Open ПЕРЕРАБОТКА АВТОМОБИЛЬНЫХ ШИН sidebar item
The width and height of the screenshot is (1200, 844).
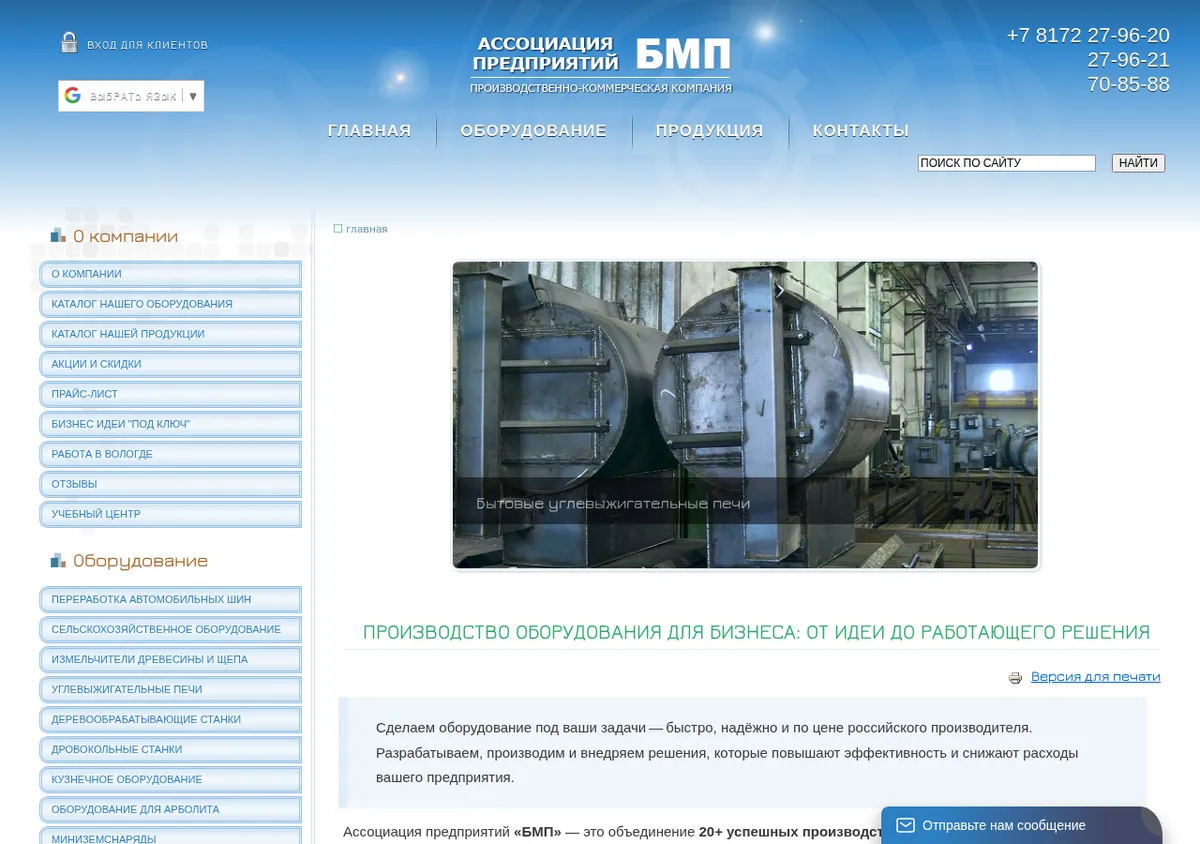(x=170, y=599)
